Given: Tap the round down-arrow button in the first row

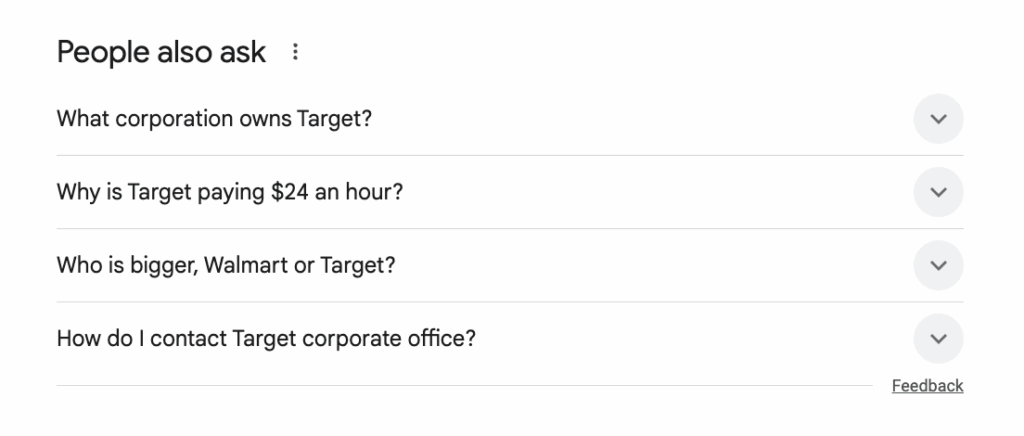Looking at the screenshot, I should [x=938, y=119].
